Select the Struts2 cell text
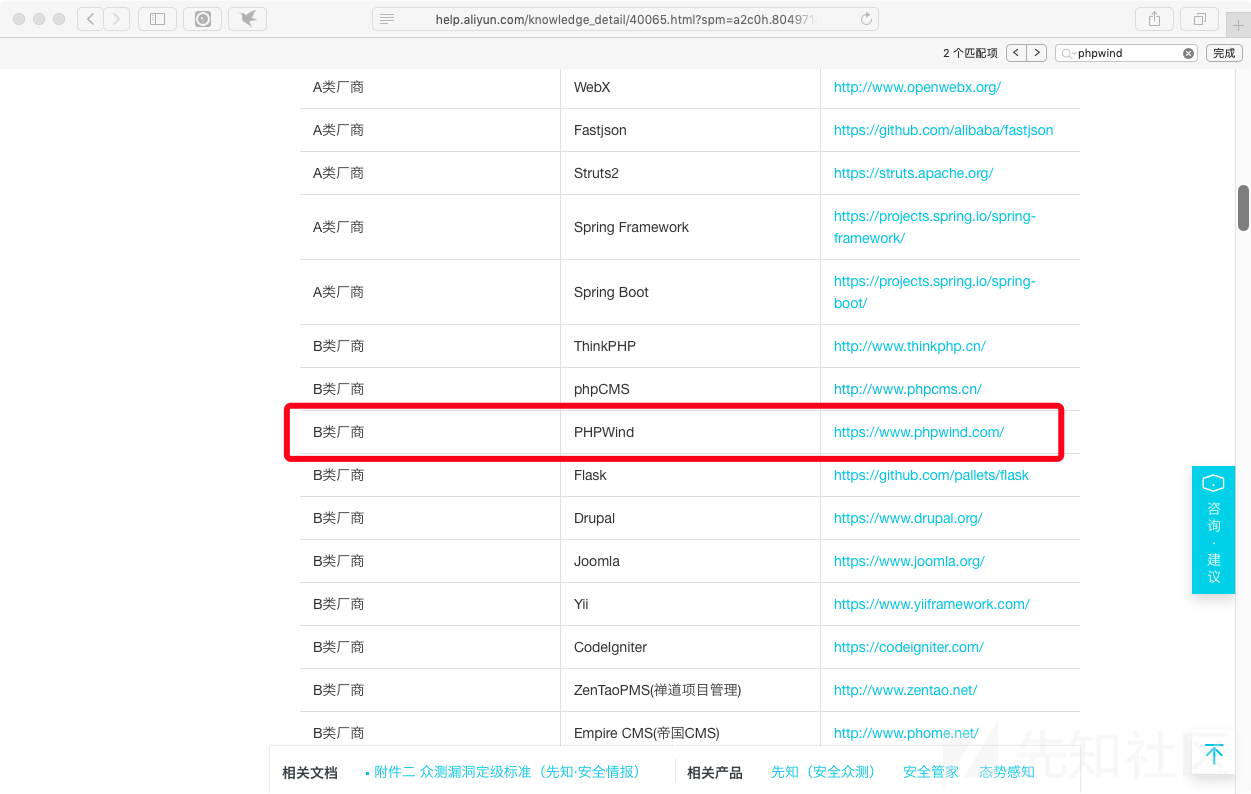1251x794 pixels. coord(596,173)
